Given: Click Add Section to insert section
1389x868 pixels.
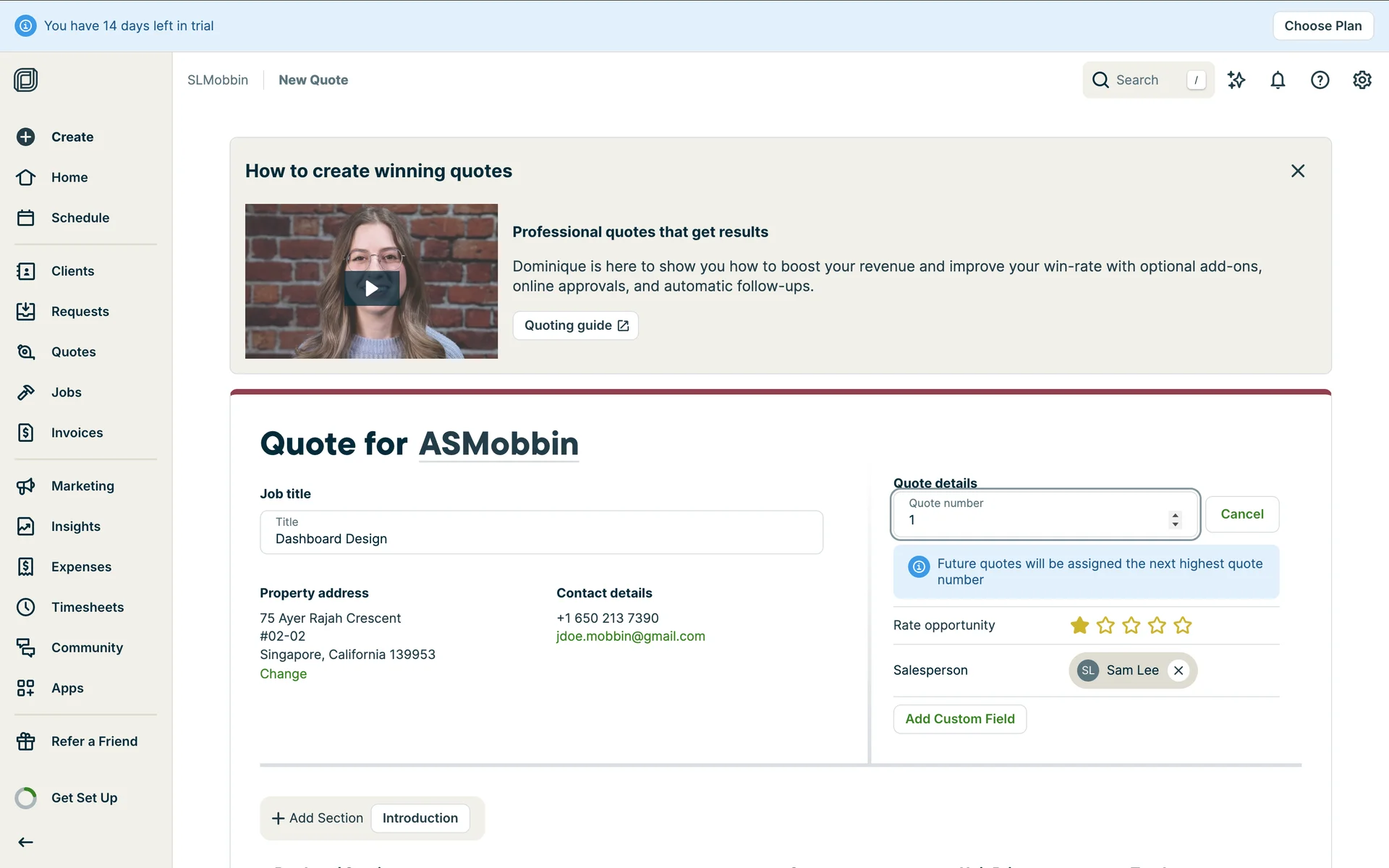Looking at the screenshot, I should click(318, 818).
